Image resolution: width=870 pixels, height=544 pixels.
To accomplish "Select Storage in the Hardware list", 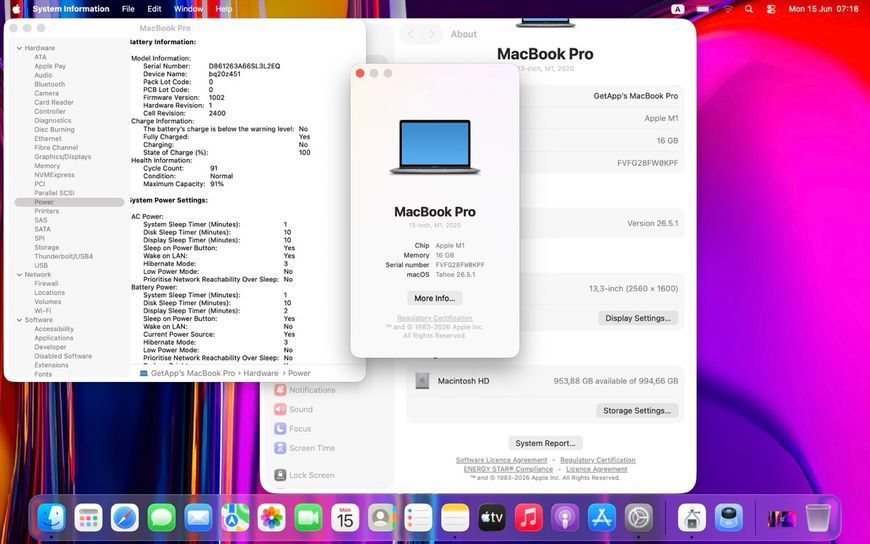I will pyautogui.click(x=47, y=248).
